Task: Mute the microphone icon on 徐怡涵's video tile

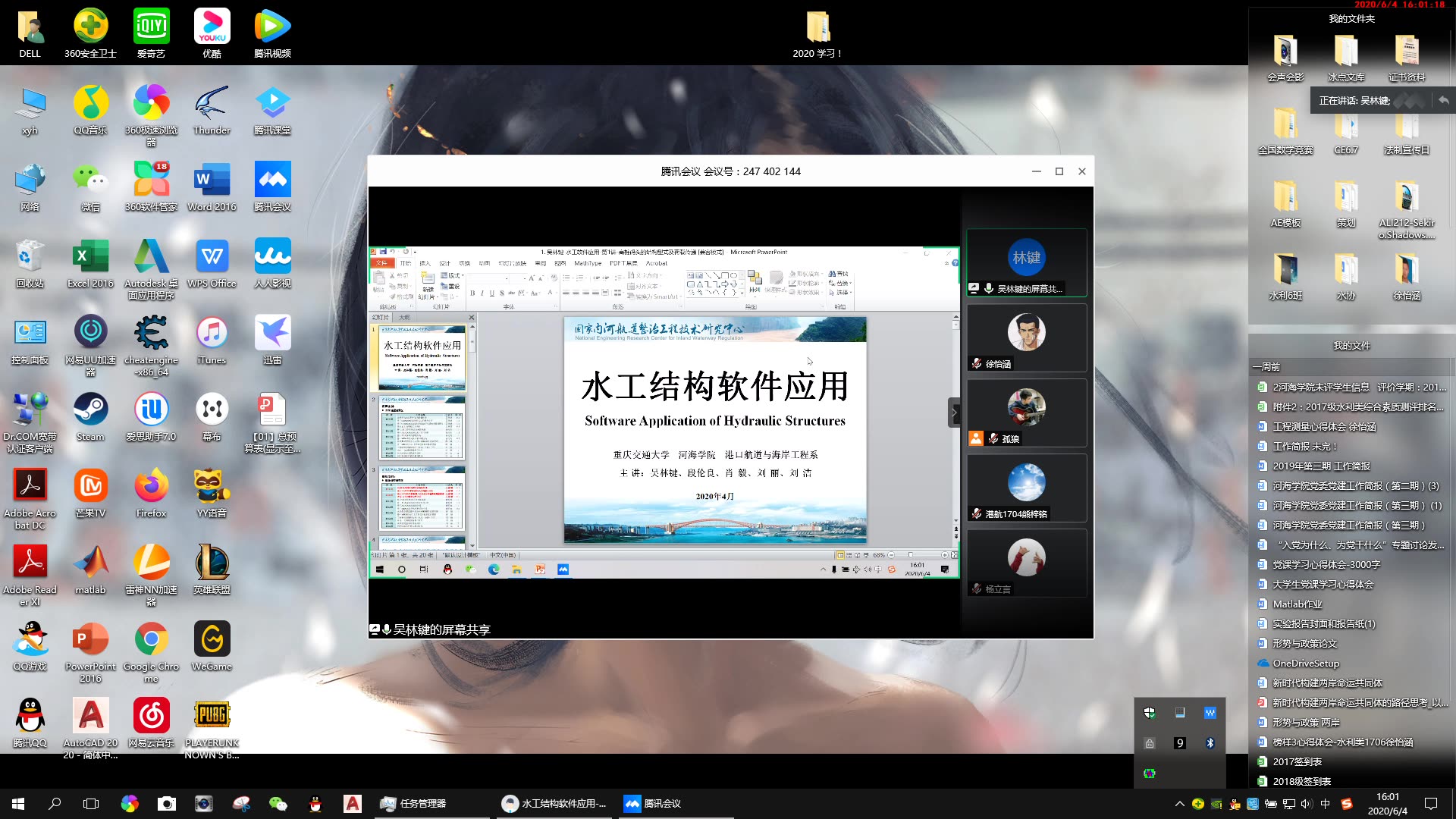Action: coord(977,364)
